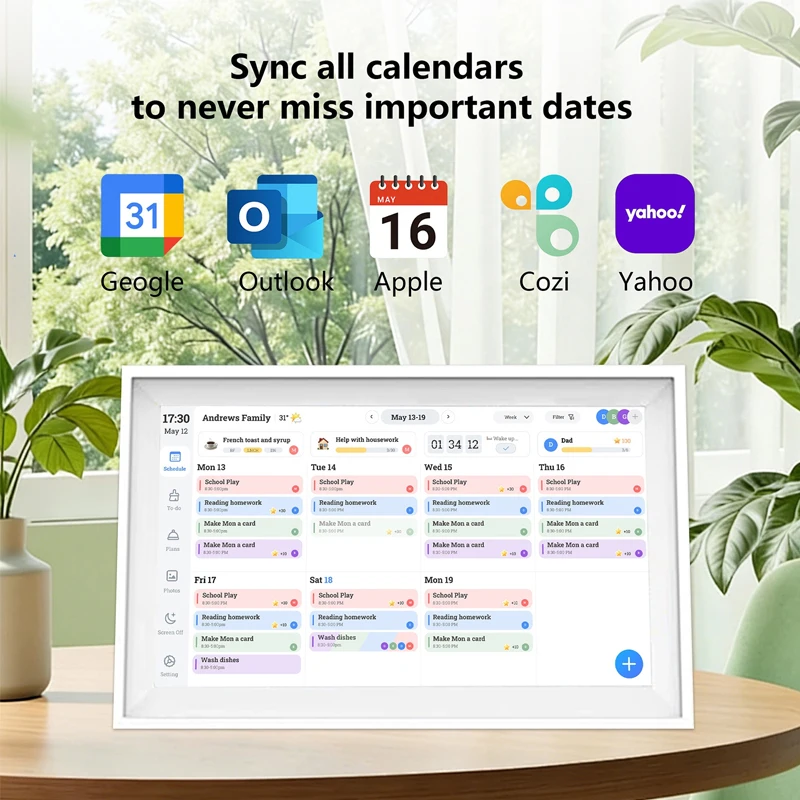This screenshot has height=800, width=800.
Task: Open Reading homework on Tue 14
Action: [364, 506]
